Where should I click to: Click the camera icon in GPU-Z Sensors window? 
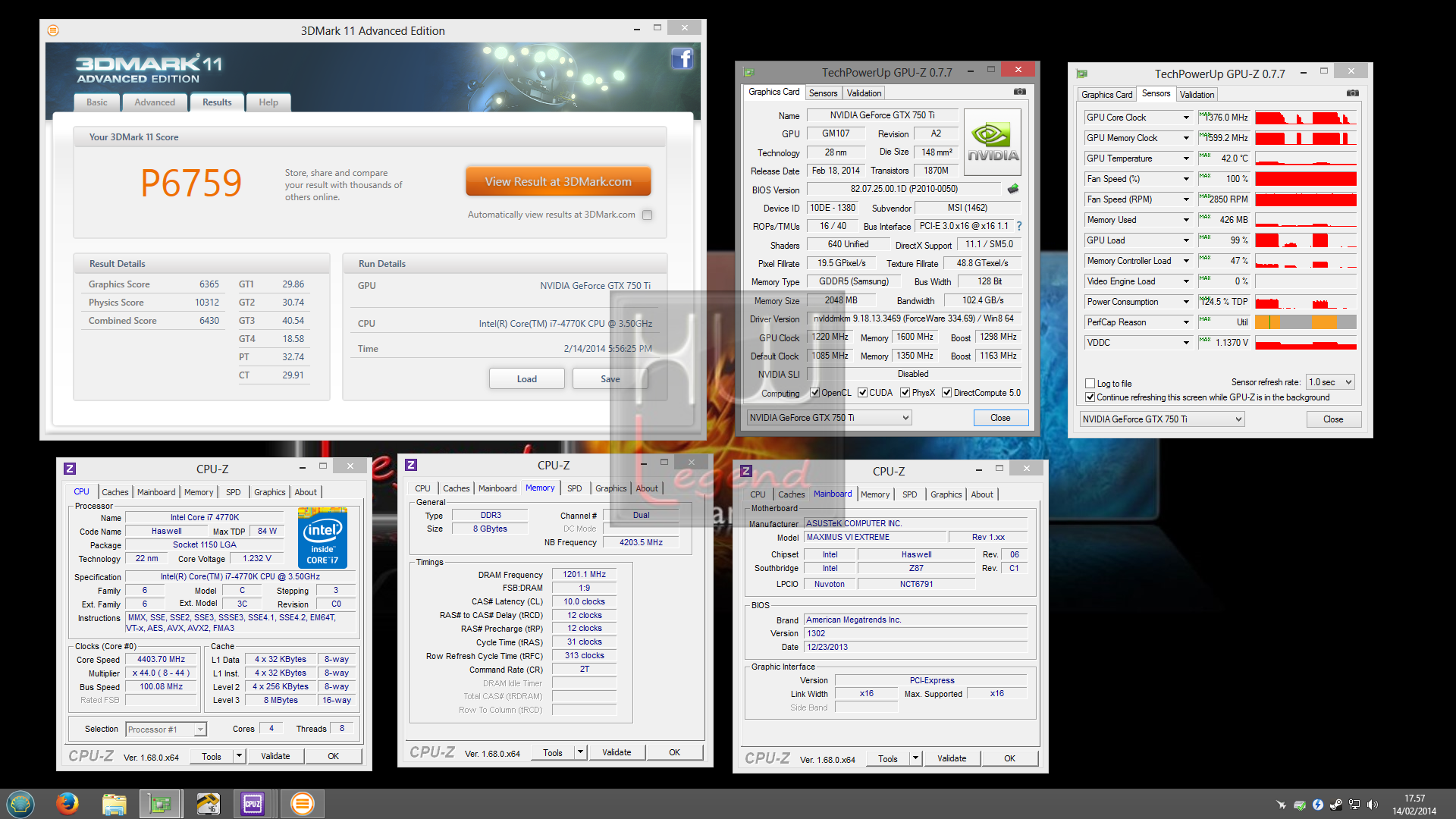pyautogui.click(x=1353, y=93)
